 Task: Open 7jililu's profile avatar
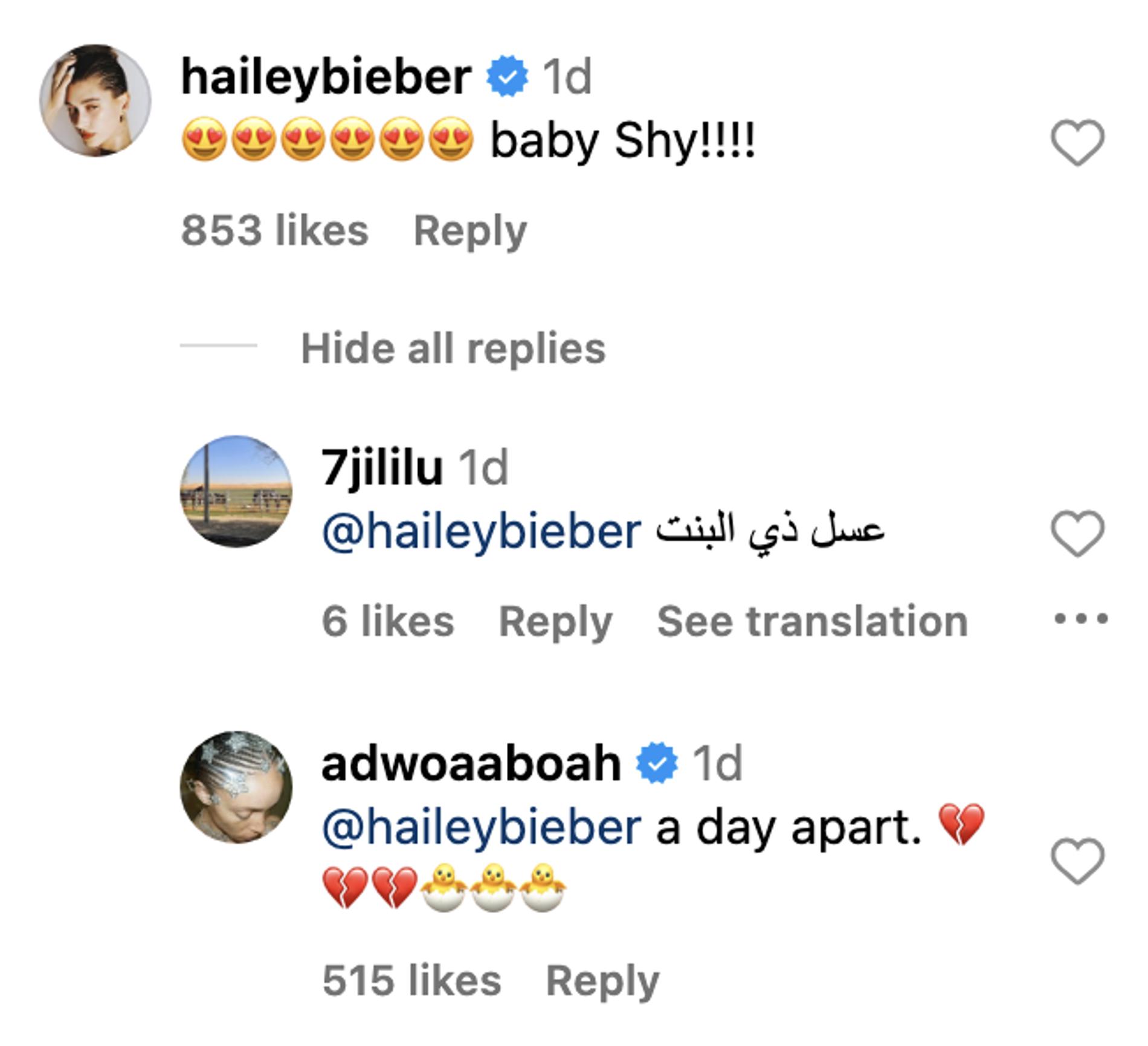(236, 491)
